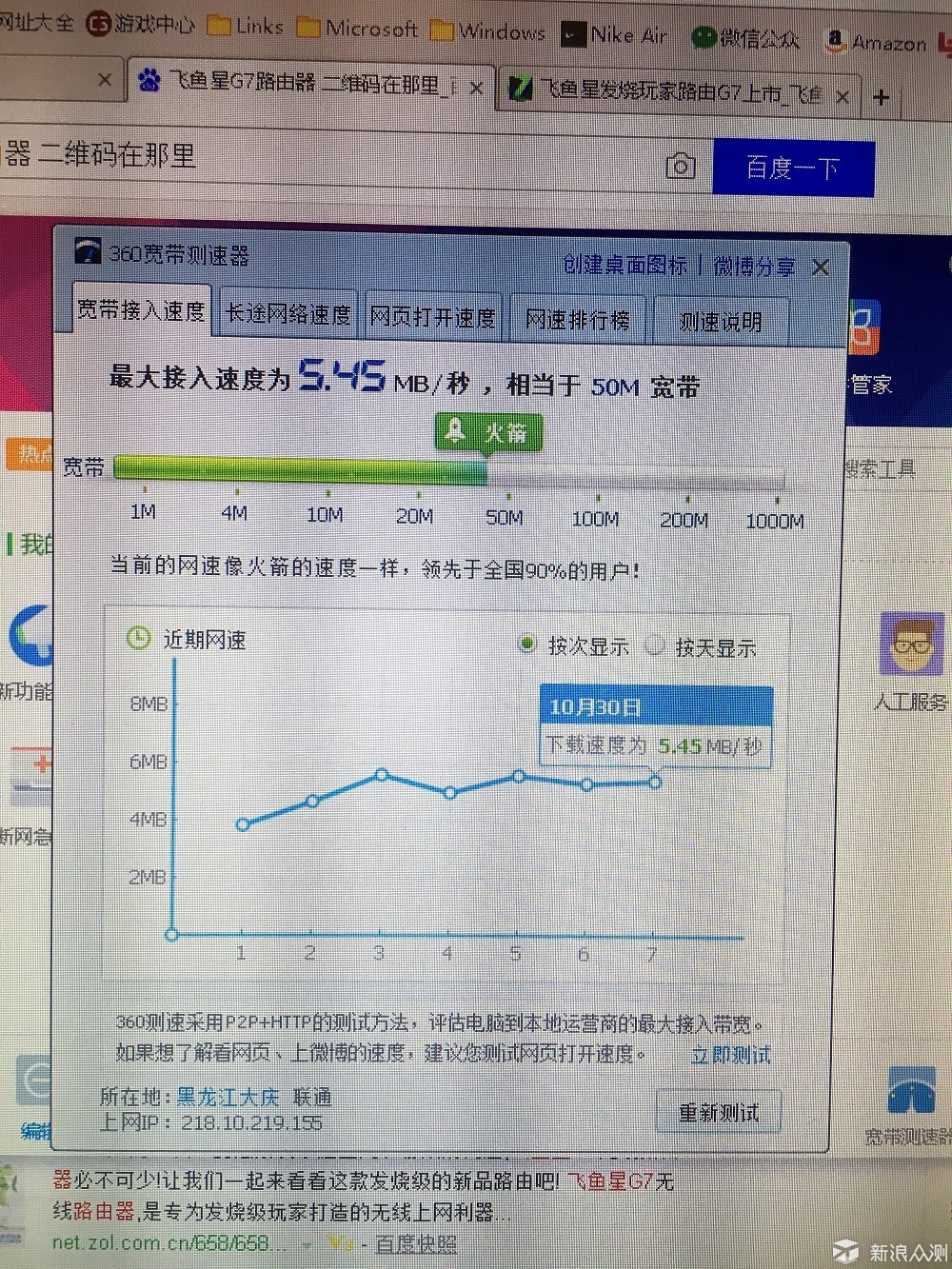Viewport: 952px width, 1269px height.
Task: Click the 100M mark on bandwidth scale
Action: point(596,519)
